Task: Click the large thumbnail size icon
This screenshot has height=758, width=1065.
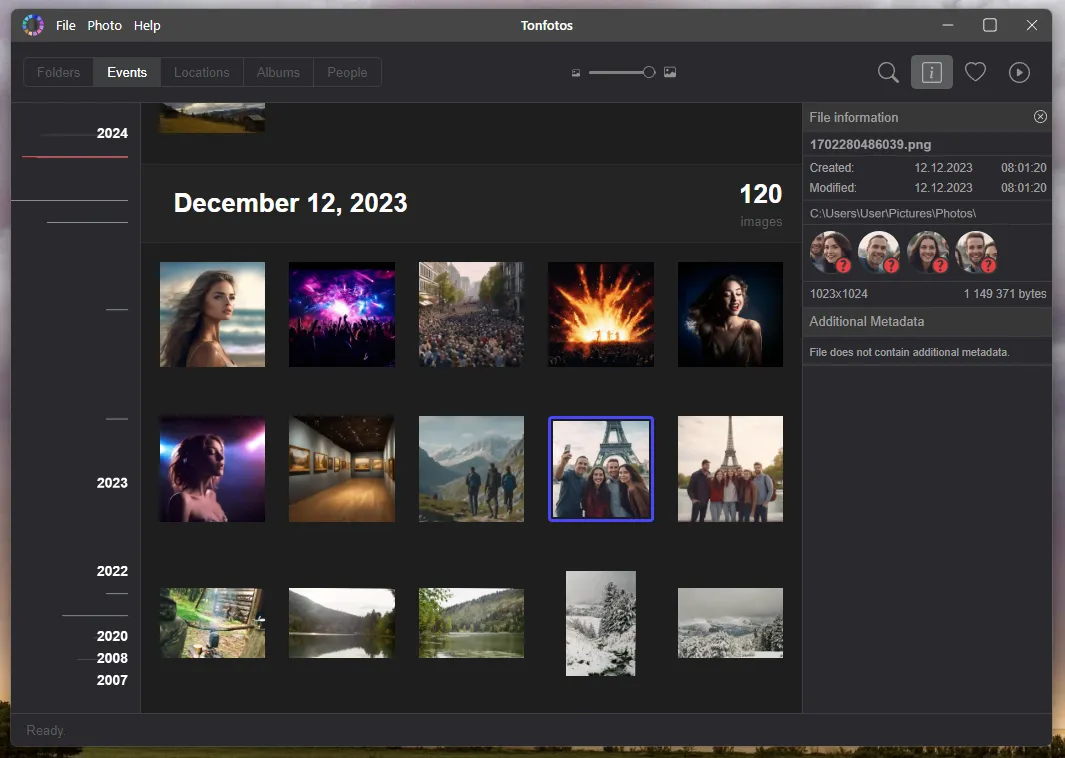Action: [x=670, y=73]
